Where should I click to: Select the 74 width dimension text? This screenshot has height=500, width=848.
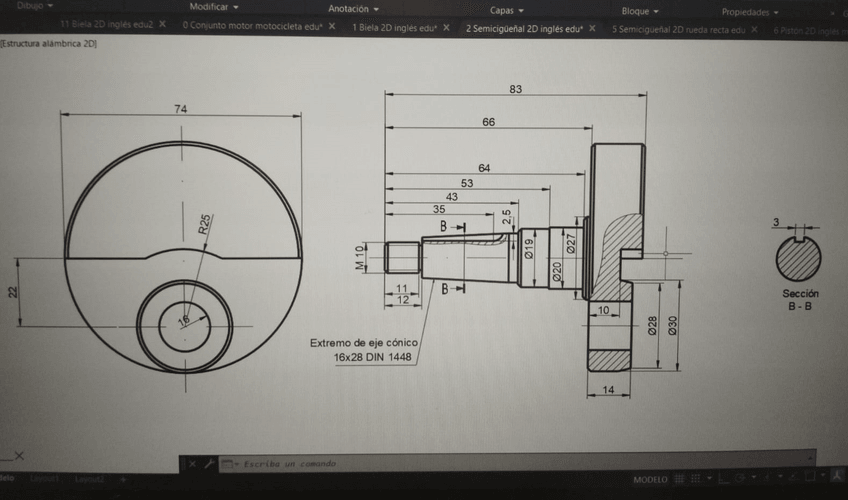click(181, 109)
